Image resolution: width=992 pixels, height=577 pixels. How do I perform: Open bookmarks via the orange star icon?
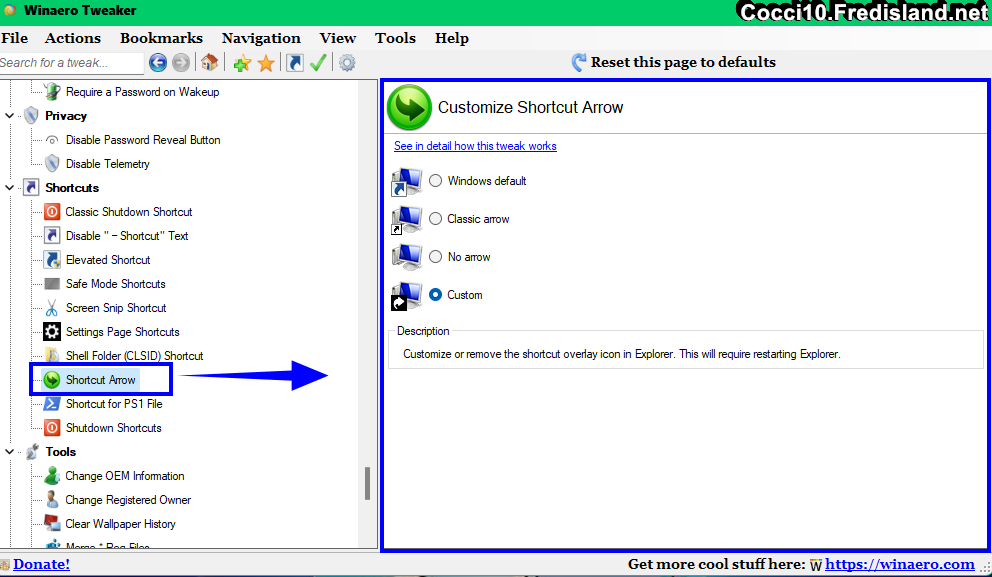pyautogui.click(x=266, y=63)
